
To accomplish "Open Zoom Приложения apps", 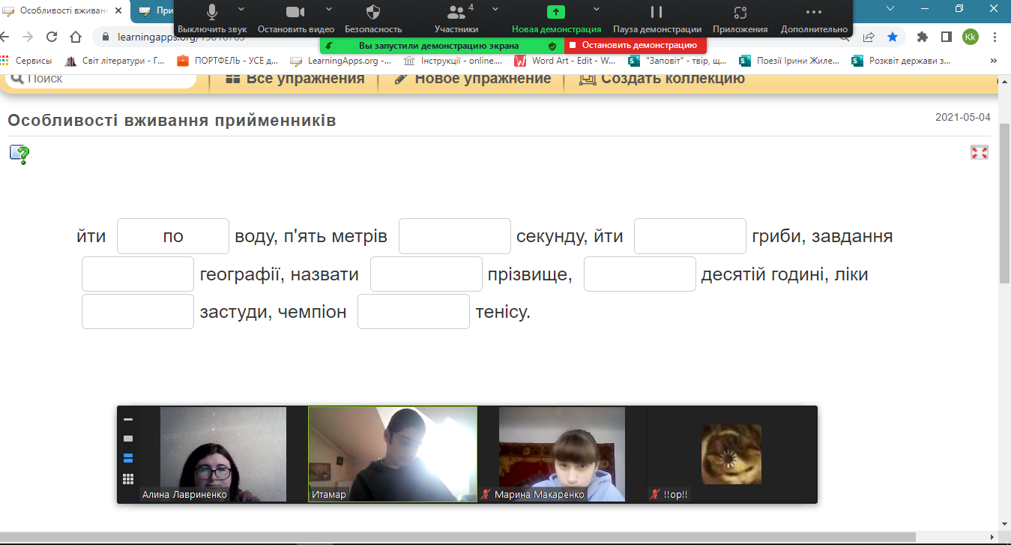I will [x=740, y=17].
